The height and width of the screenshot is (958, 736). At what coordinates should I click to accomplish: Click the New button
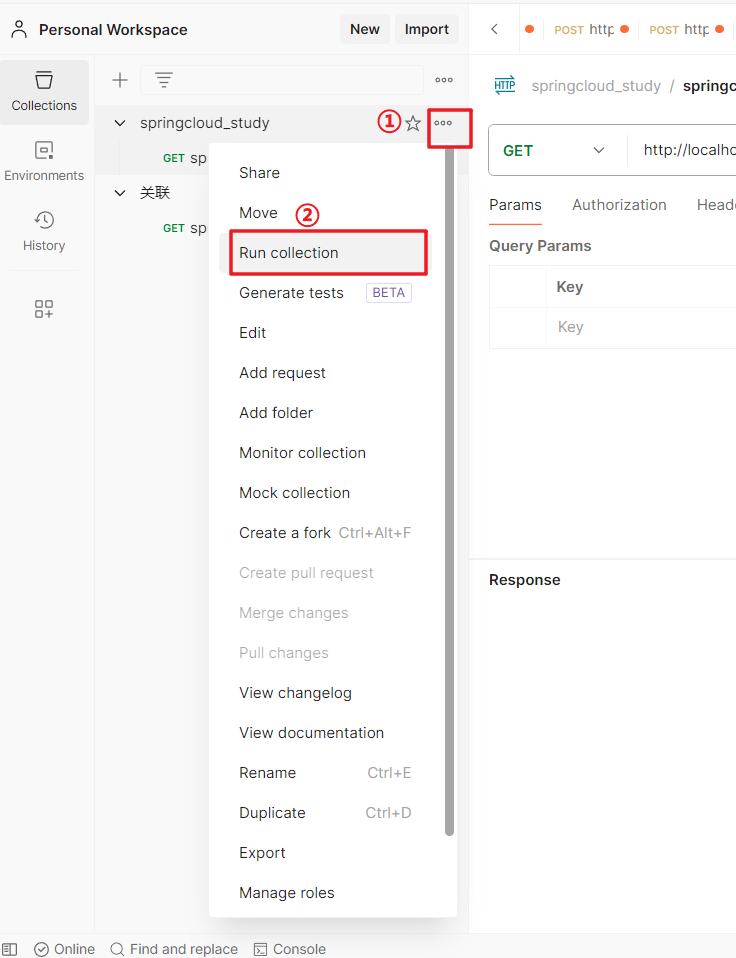point(364,29)
